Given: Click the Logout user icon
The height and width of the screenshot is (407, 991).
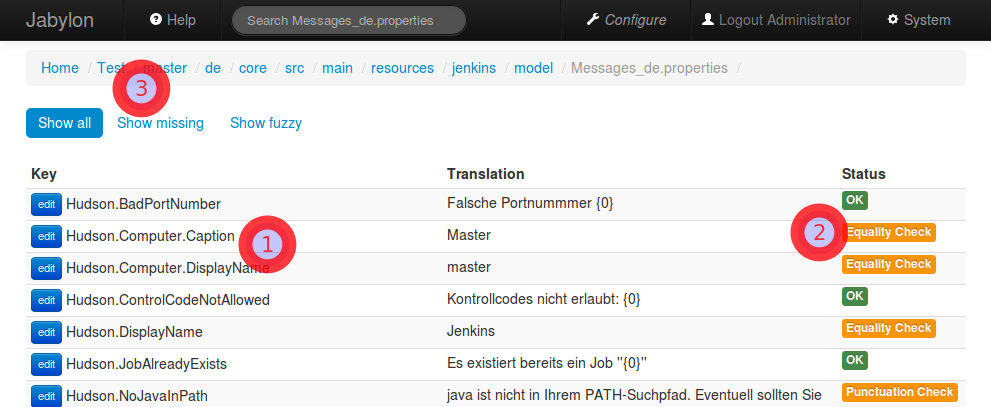Looking at the screenshot, I should (708, 20).
